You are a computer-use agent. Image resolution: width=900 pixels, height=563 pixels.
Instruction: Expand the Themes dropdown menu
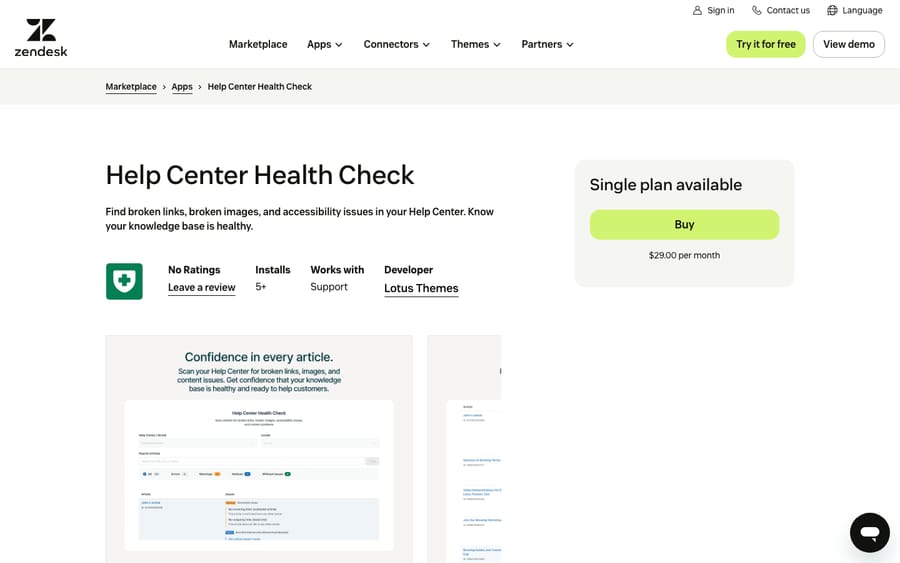pos(476,44)
